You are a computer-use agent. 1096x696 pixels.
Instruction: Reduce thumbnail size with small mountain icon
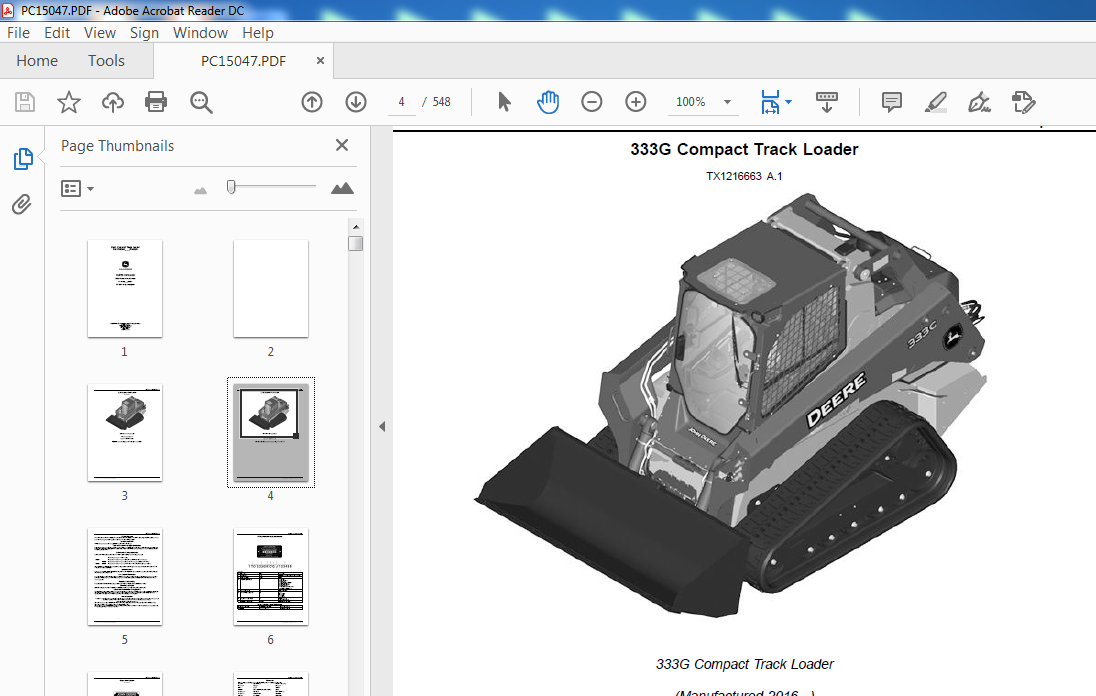[201, 190]
